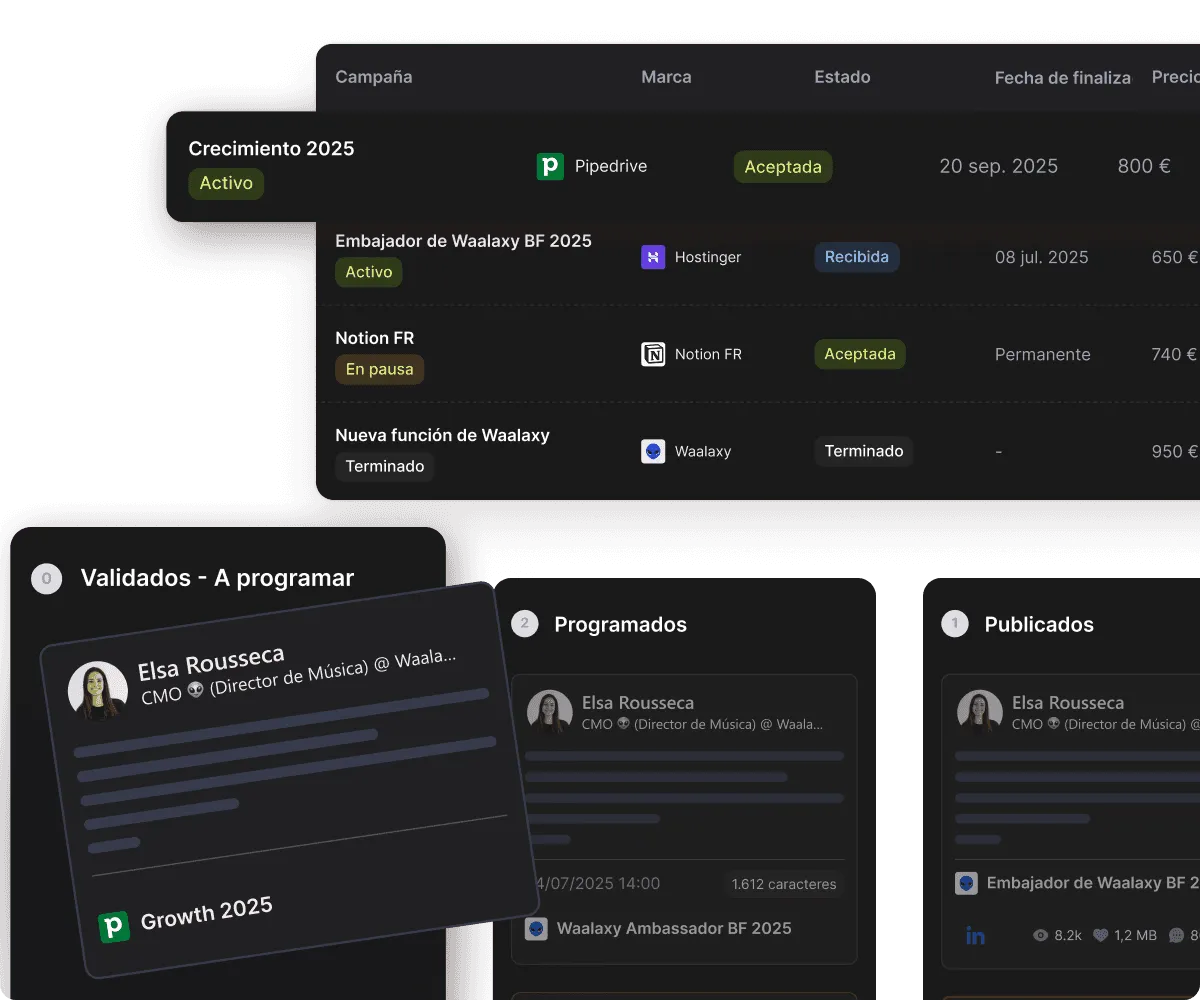Click Waalaxy icon next to Waalaxy Ambassador BF 2025
1200x1000 pixels.
coord(537,928)
